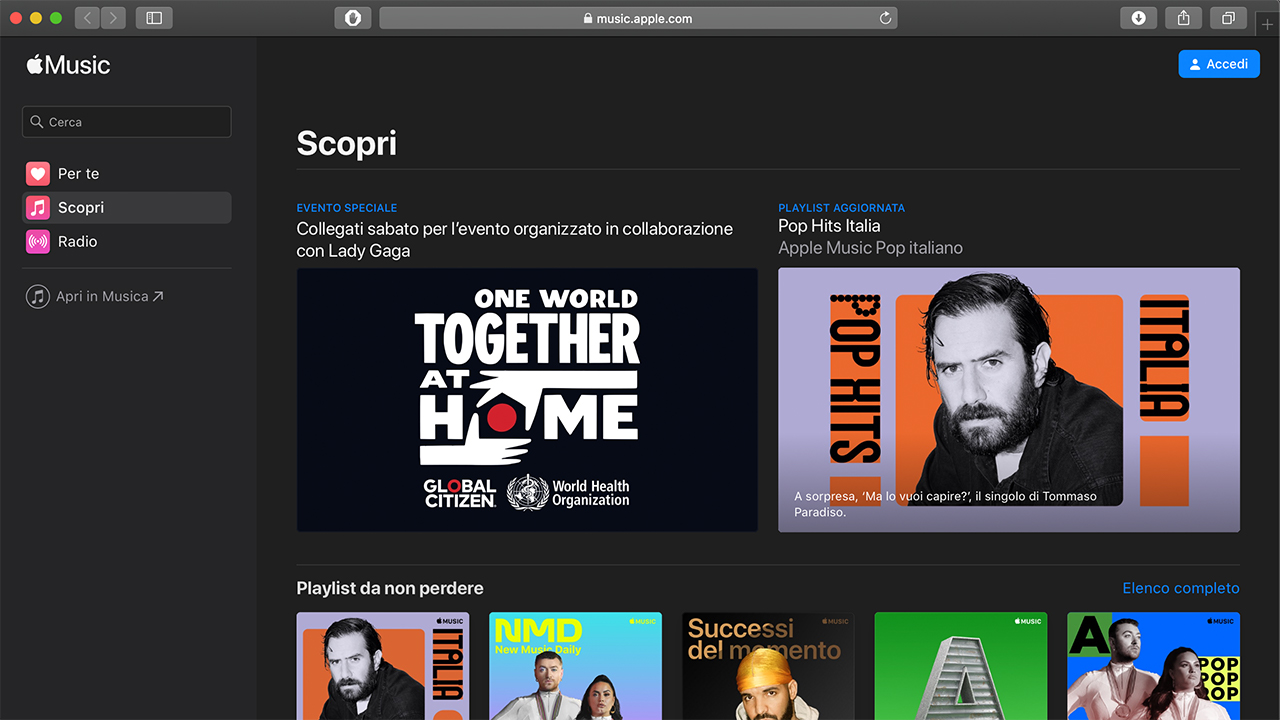Reload the page with the refresh icon
Viewport: 1280px width, 720px height.
885,18
